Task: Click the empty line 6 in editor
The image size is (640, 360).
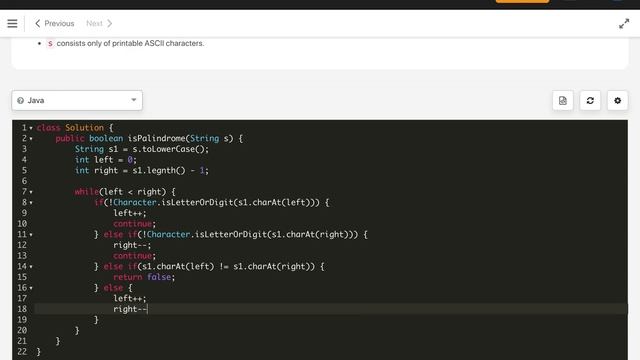Action: pyautogui.click(x=331, y=181)
